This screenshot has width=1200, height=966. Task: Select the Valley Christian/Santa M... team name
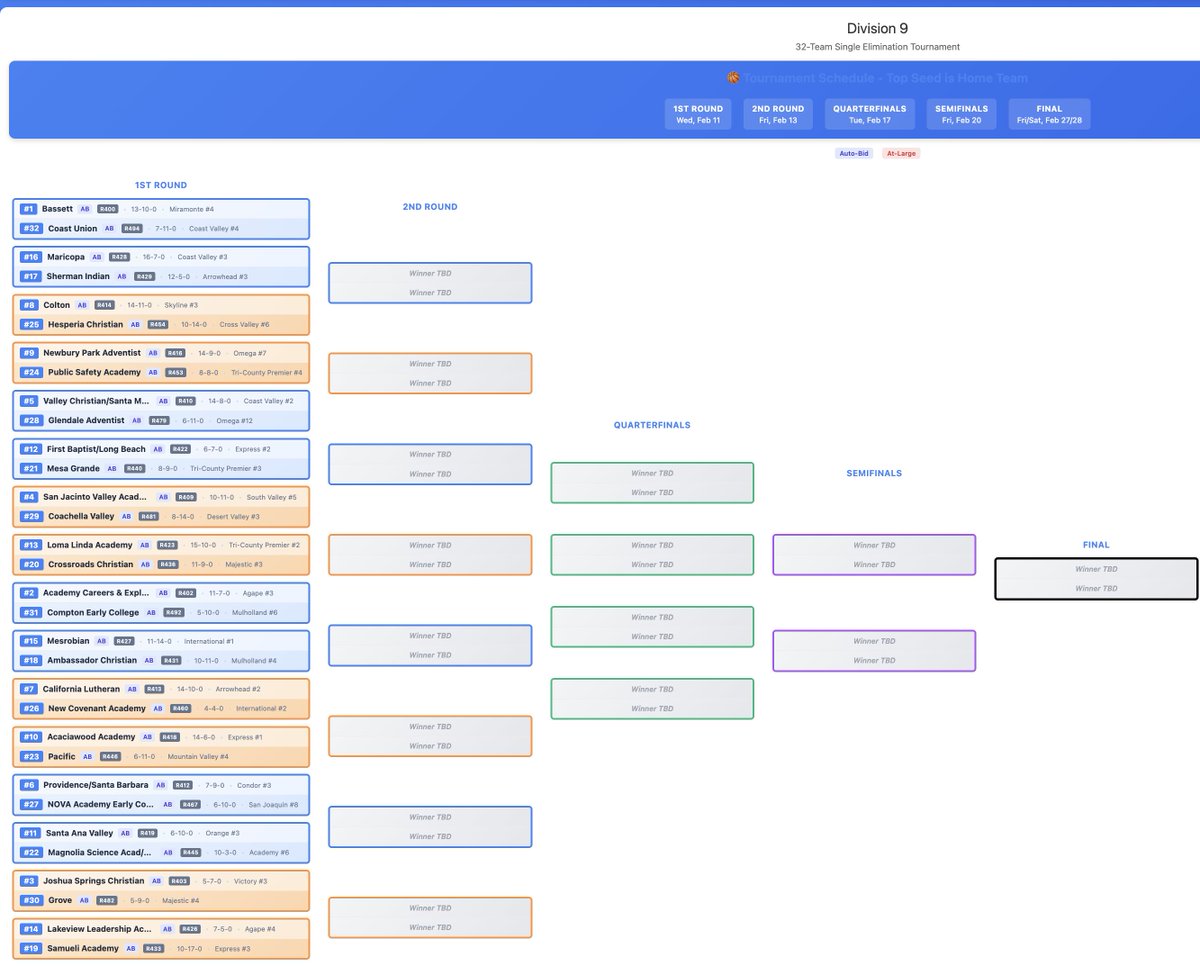[x=95, y=401]
